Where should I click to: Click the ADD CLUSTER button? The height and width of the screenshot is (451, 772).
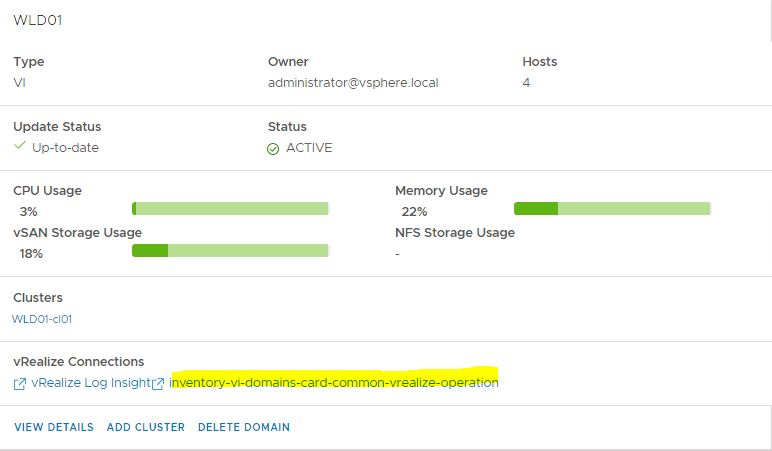coord(146,427)
